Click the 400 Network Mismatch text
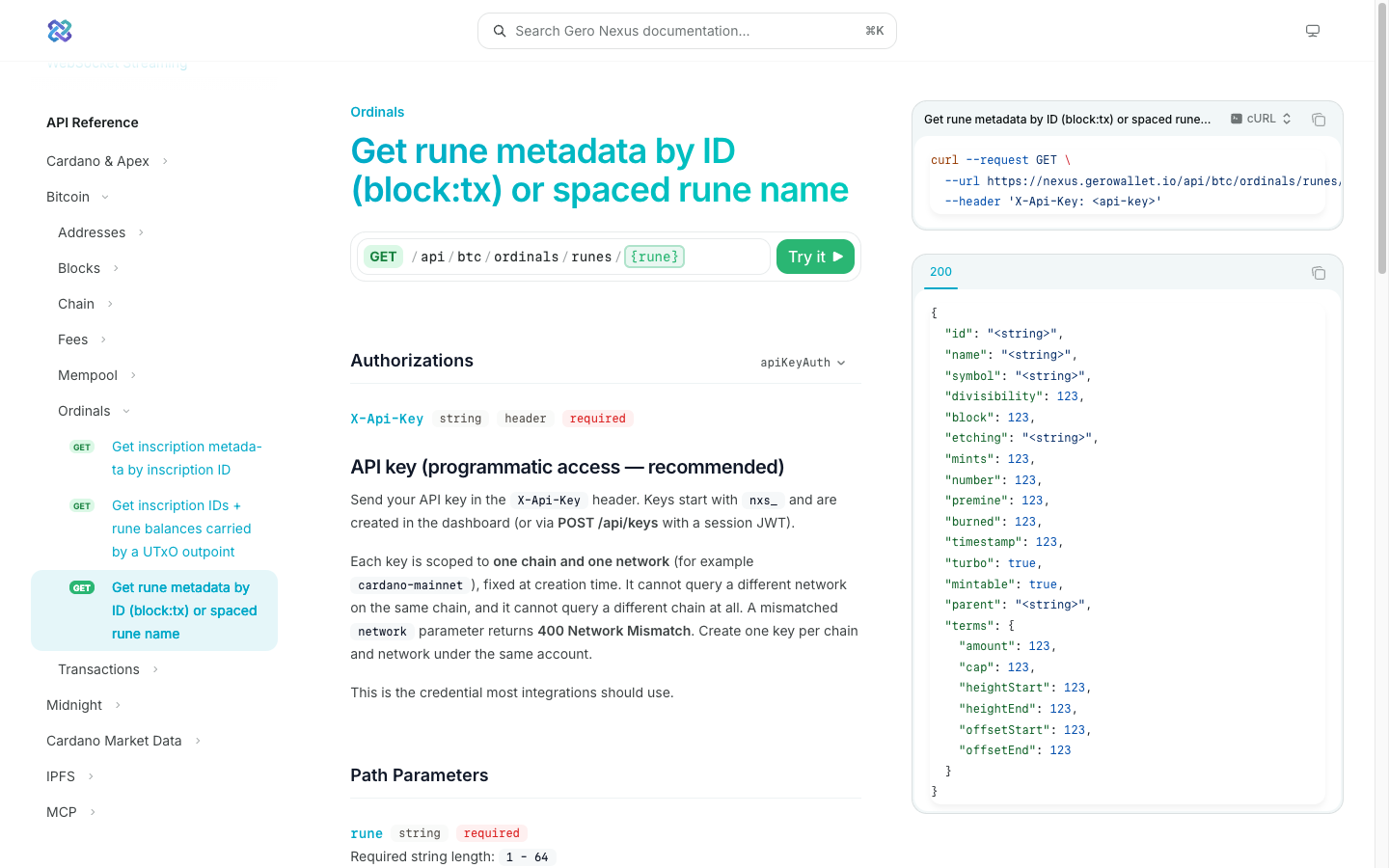The height and width of the screenshot is (868, 1389). point(614,631)
